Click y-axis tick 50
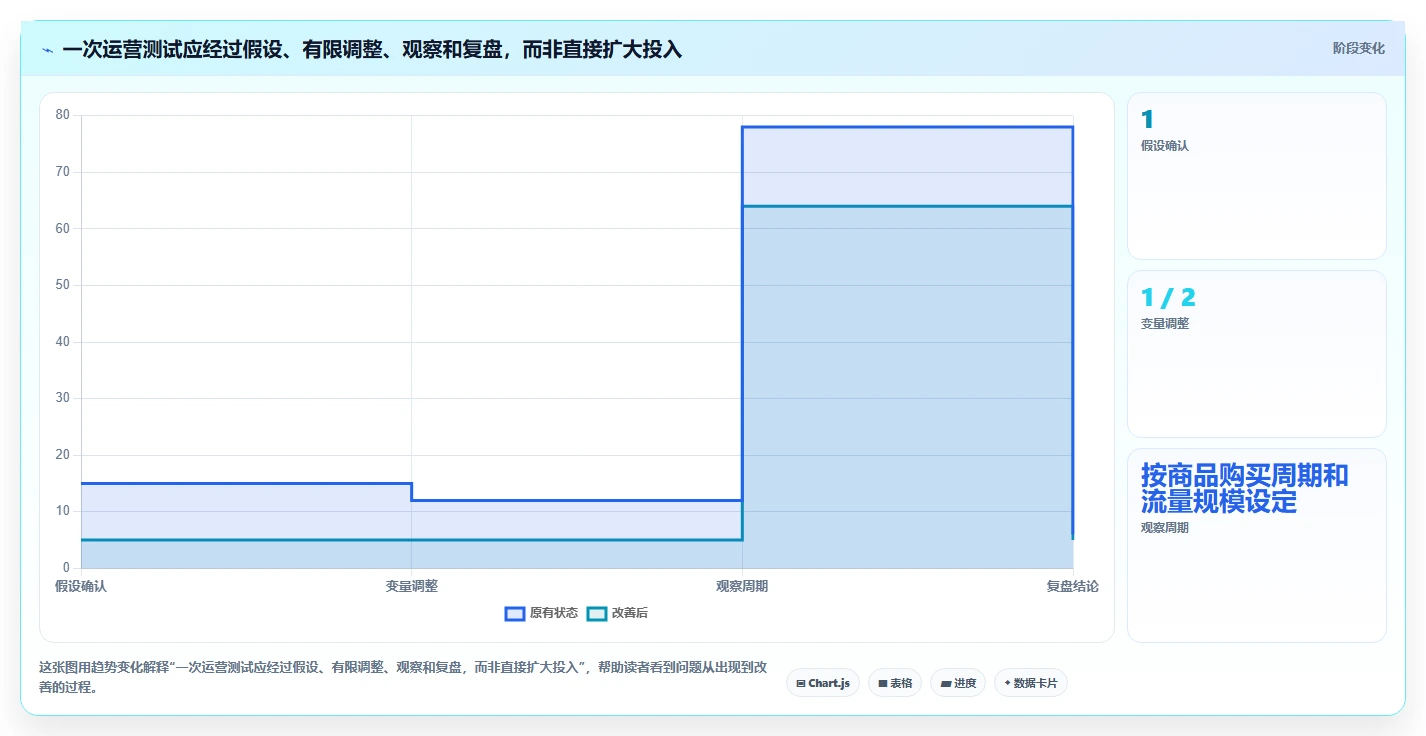The height and width of the screenshot is (736, 1426). tap(62, 285)
